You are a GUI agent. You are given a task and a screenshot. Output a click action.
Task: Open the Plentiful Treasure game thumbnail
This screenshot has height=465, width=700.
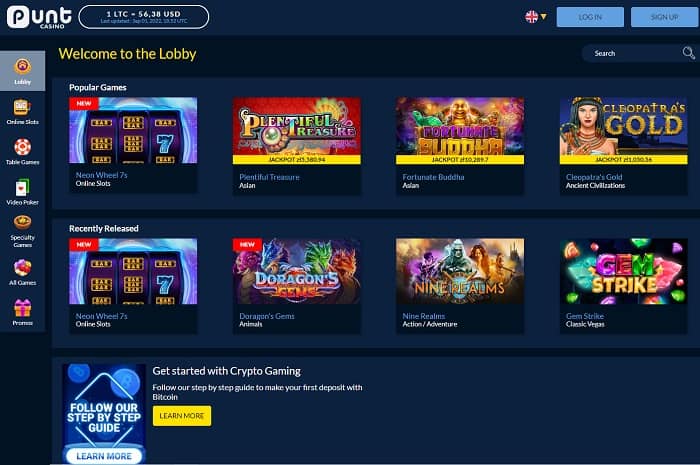296,130
